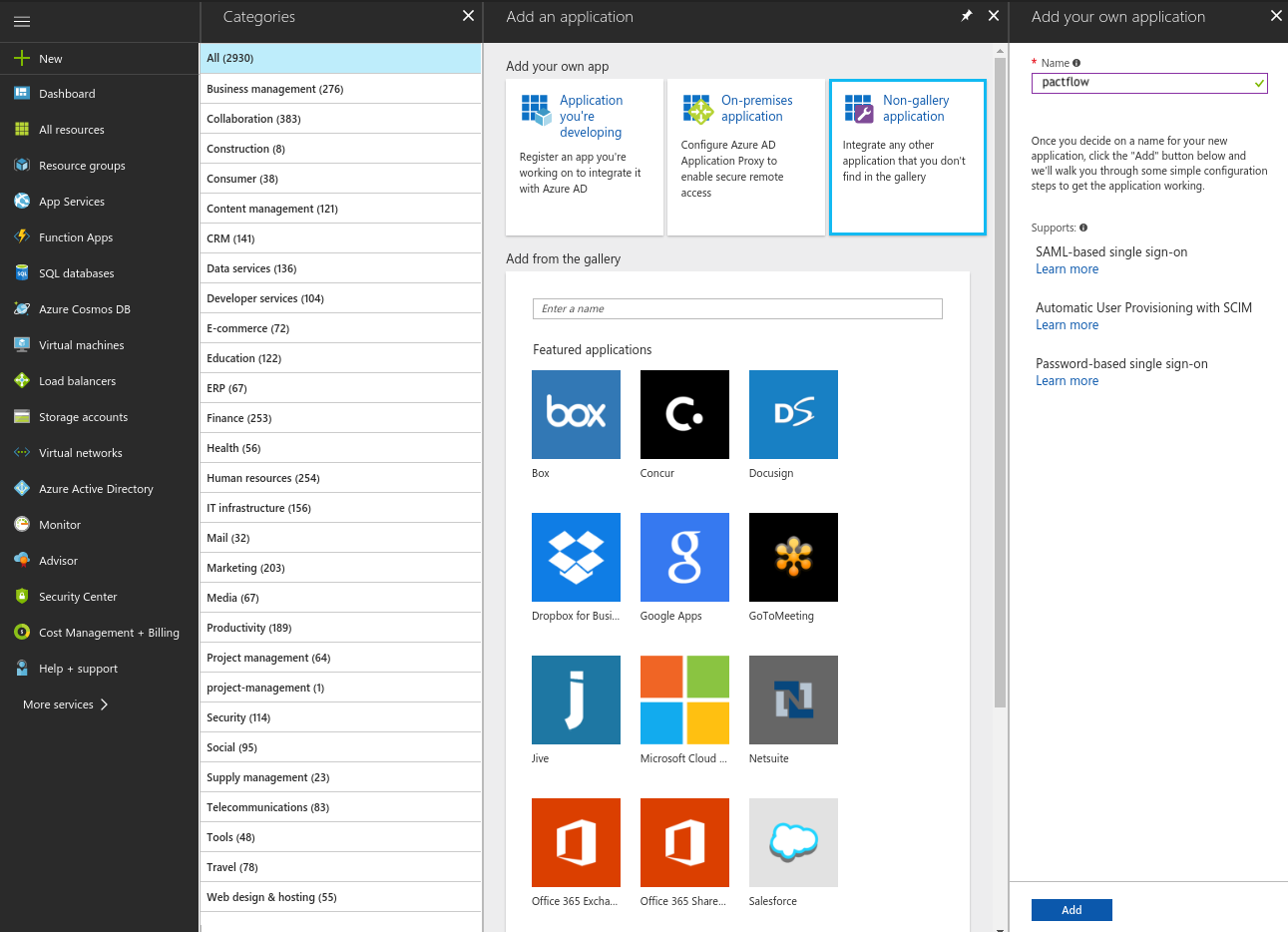Click the Add button

1072,910
